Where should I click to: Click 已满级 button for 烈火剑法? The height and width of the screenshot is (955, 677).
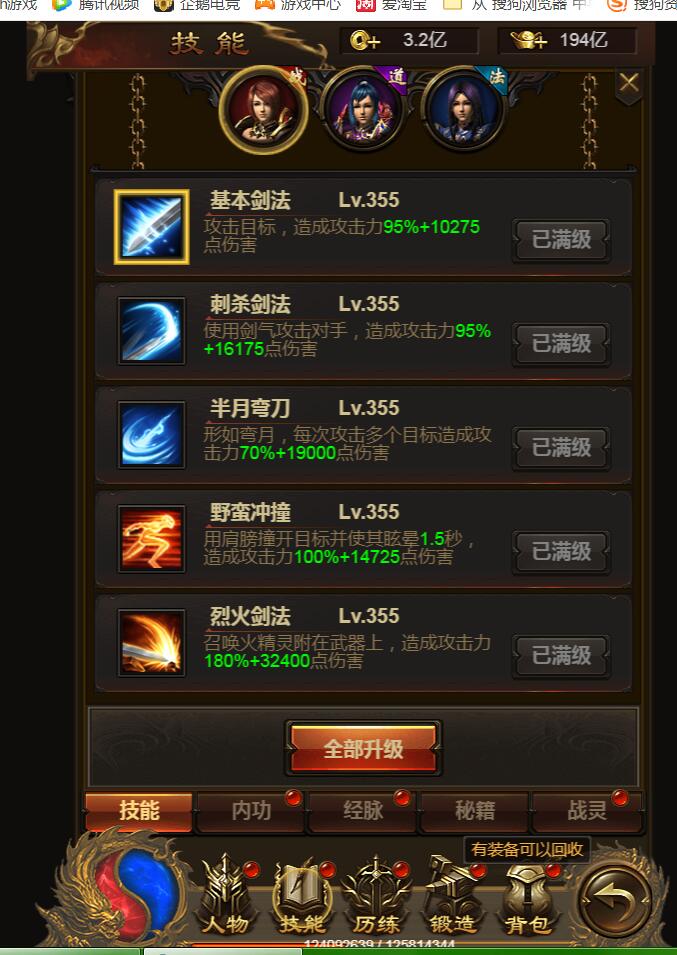(561, 655)
